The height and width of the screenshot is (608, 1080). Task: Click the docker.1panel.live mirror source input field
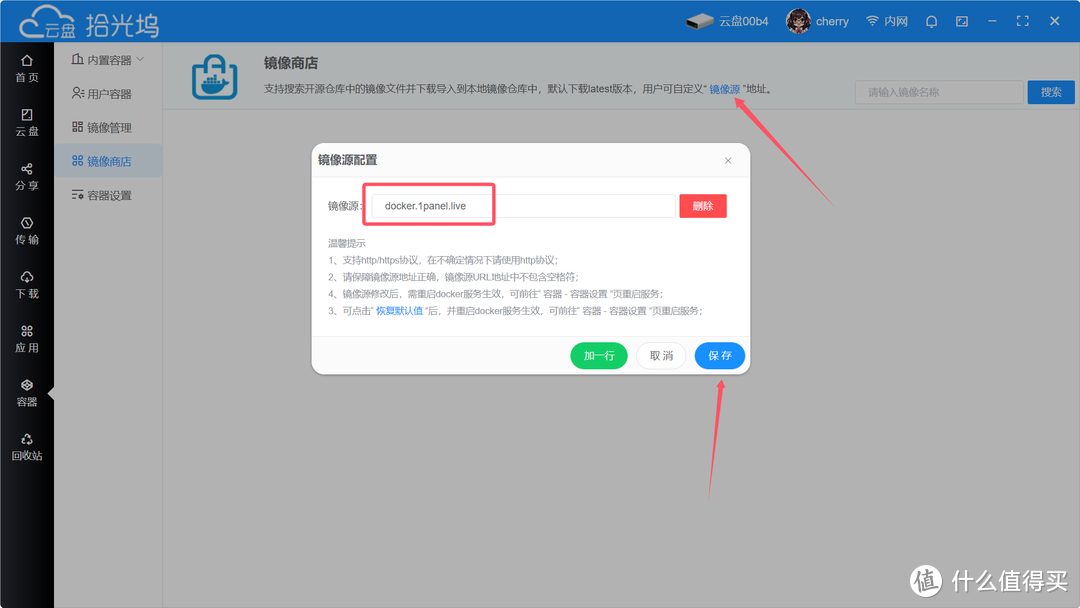point(428,204)
